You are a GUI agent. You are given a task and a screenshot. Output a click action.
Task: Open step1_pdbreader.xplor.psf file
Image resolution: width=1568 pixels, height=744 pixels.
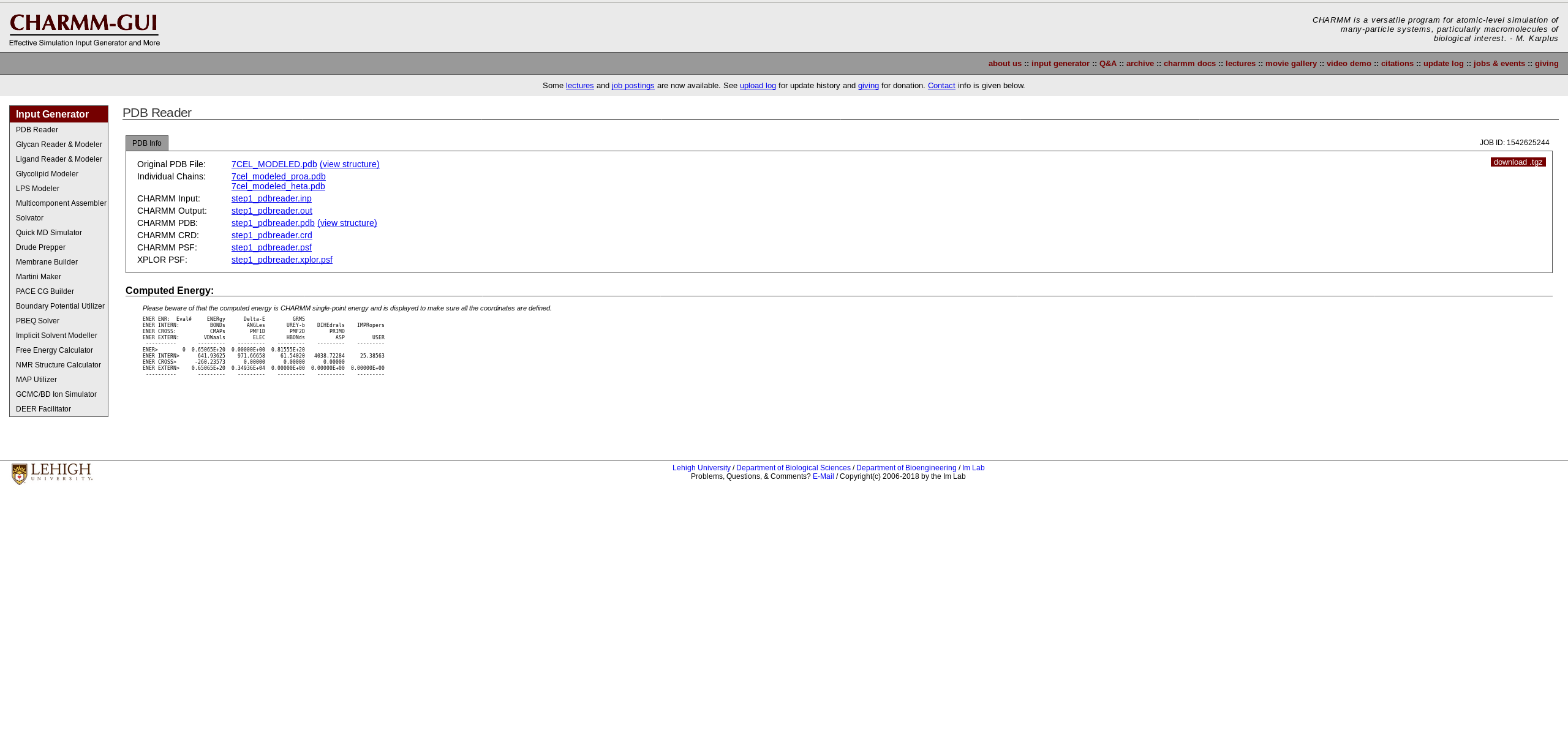pos(282,260)
